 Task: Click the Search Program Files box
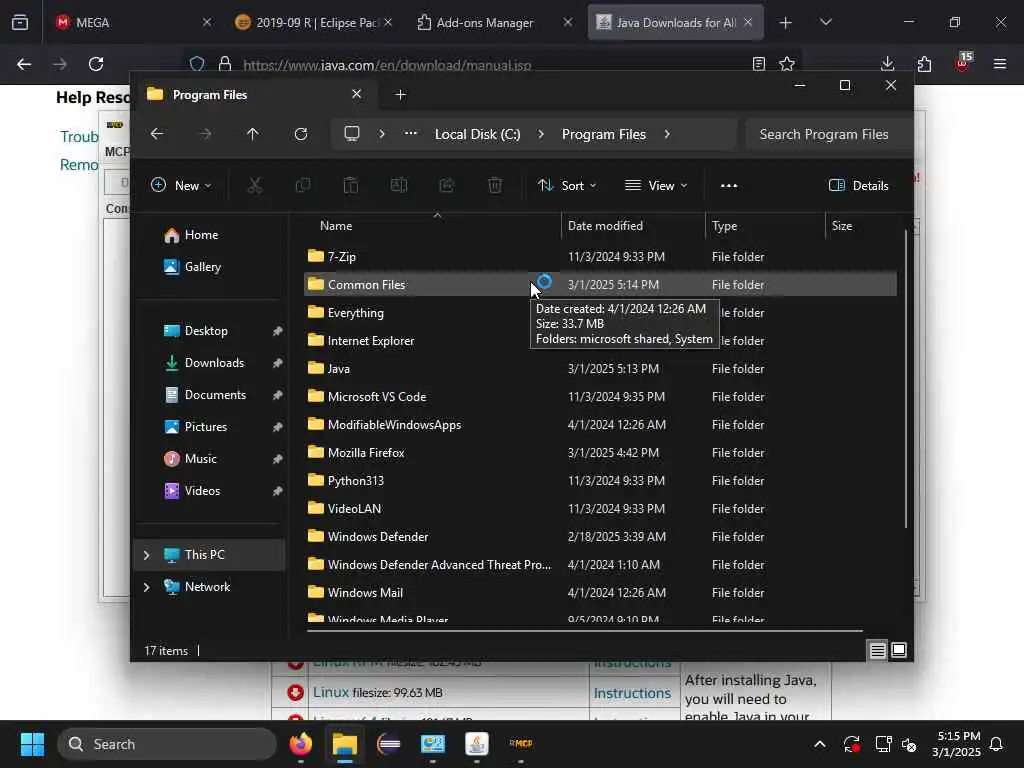pos(828,134)
